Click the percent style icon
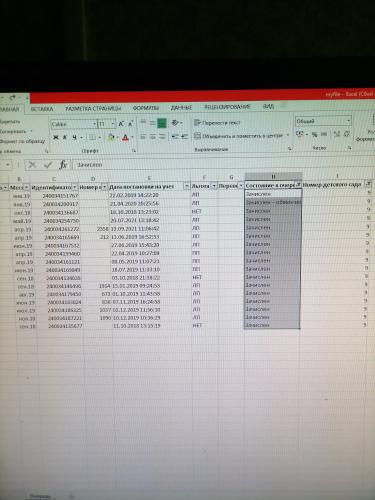The image size is (375, 500). point(314,134)
